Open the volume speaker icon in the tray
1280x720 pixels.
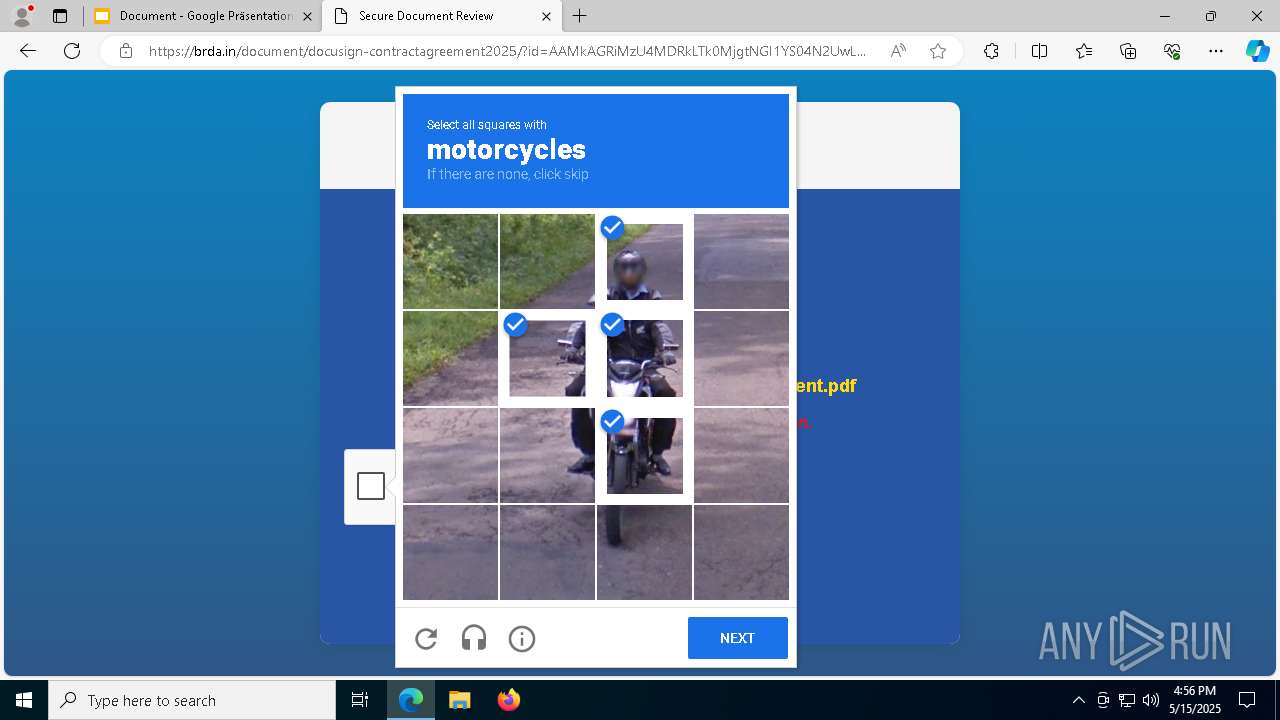pos(1150,700)
